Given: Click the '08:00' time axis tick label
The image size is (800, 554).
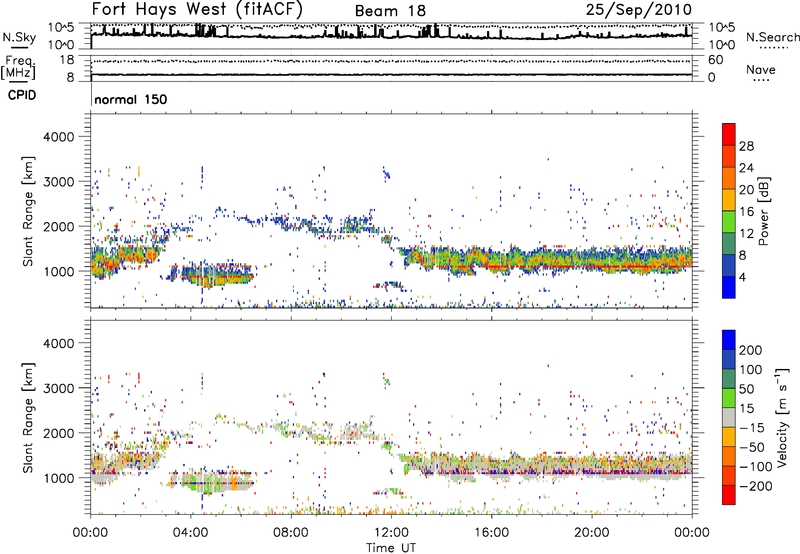Looking at the screenshot, I should pyautogui.click(x=291, y=533).
